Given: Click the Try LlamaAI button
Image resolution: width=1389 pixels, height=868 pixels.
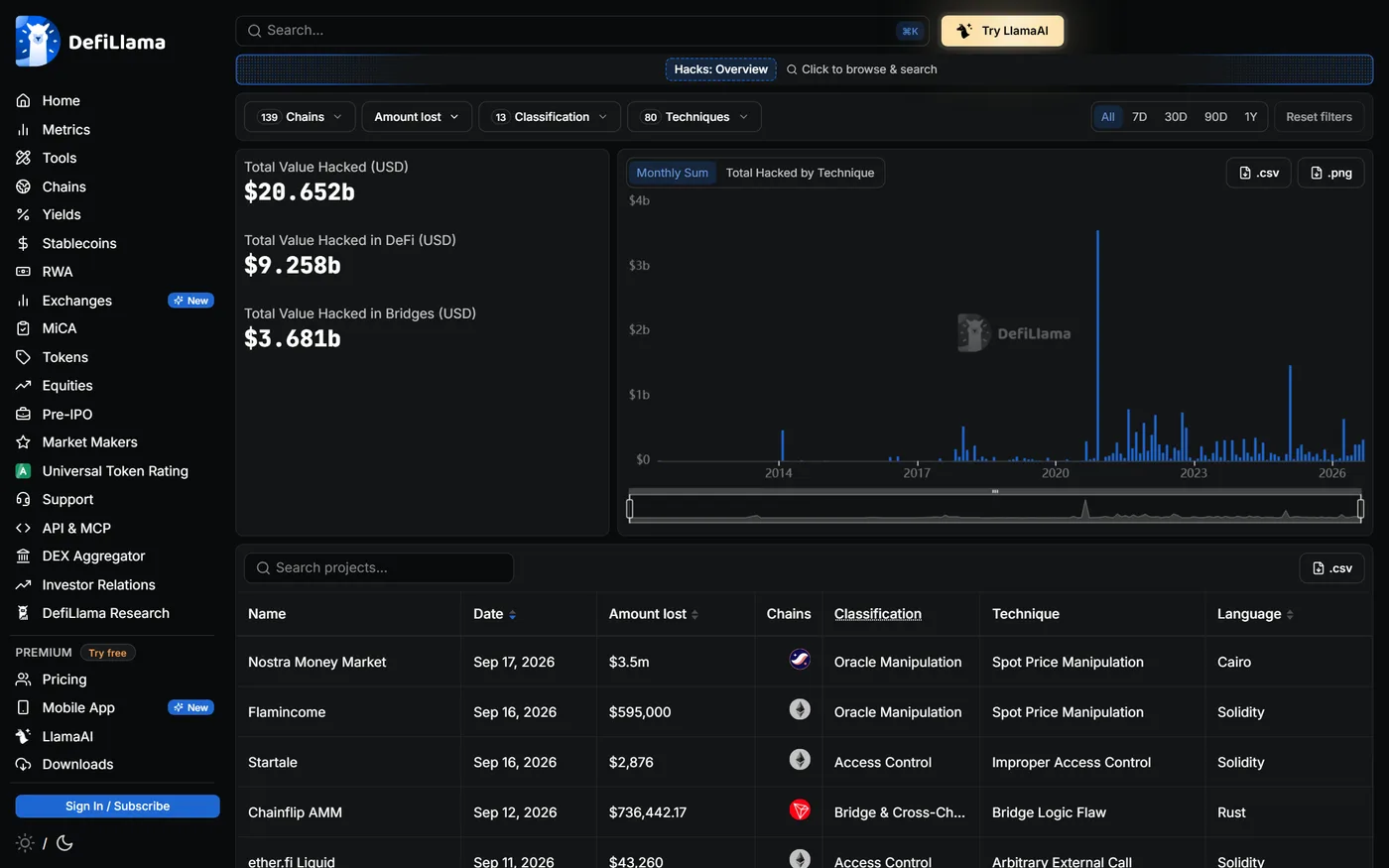Looking at the screenshot, I should click(1002, 31).
